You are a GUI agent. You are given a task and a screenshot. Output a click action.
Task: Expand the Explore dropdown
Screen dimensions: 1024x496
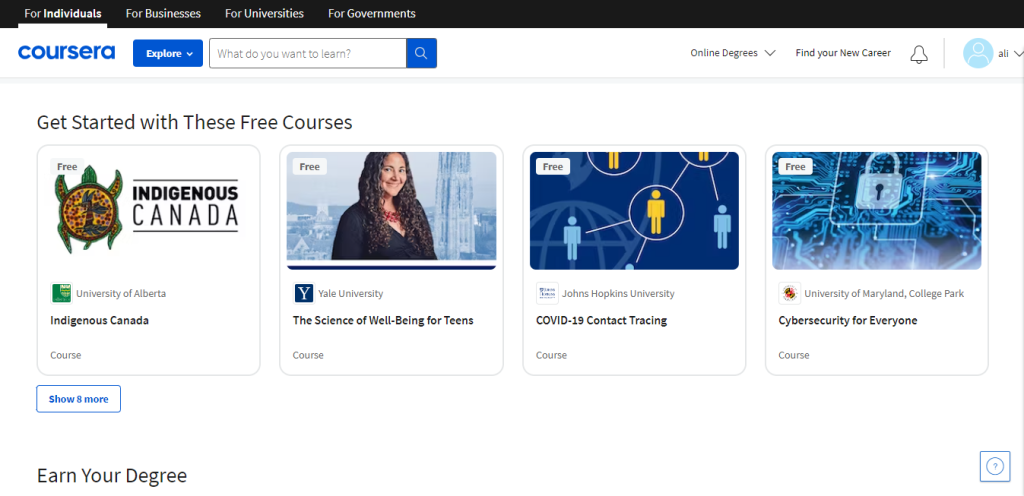coord(168,53)
